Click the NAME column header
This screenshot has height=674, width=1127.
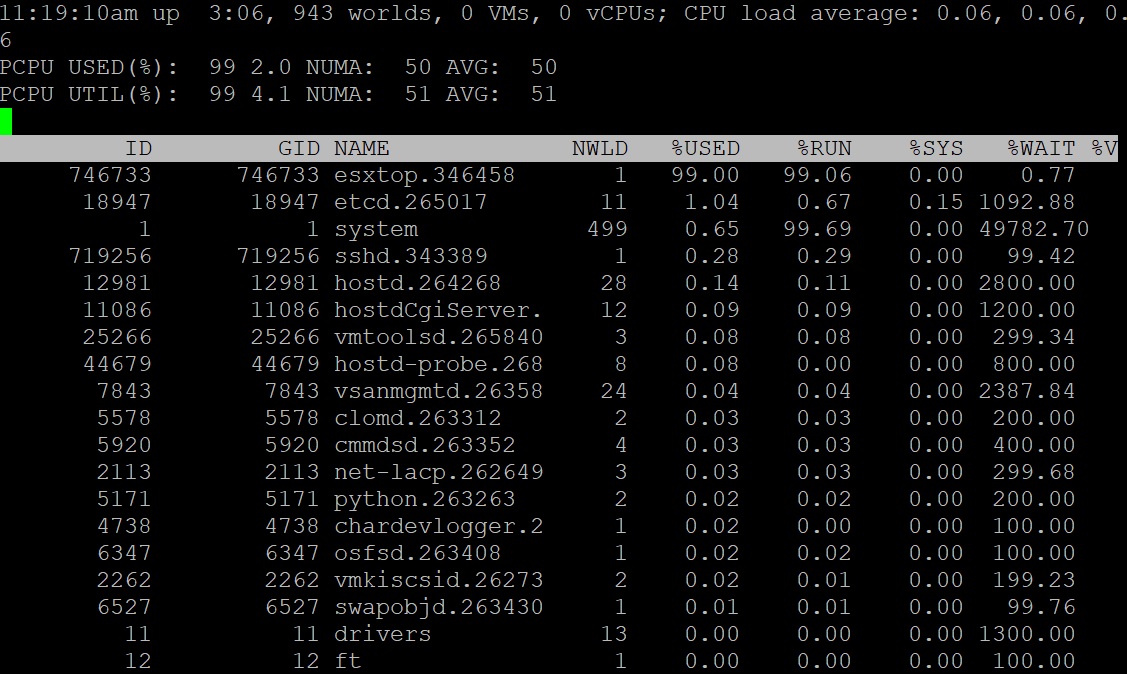(361, 149)
